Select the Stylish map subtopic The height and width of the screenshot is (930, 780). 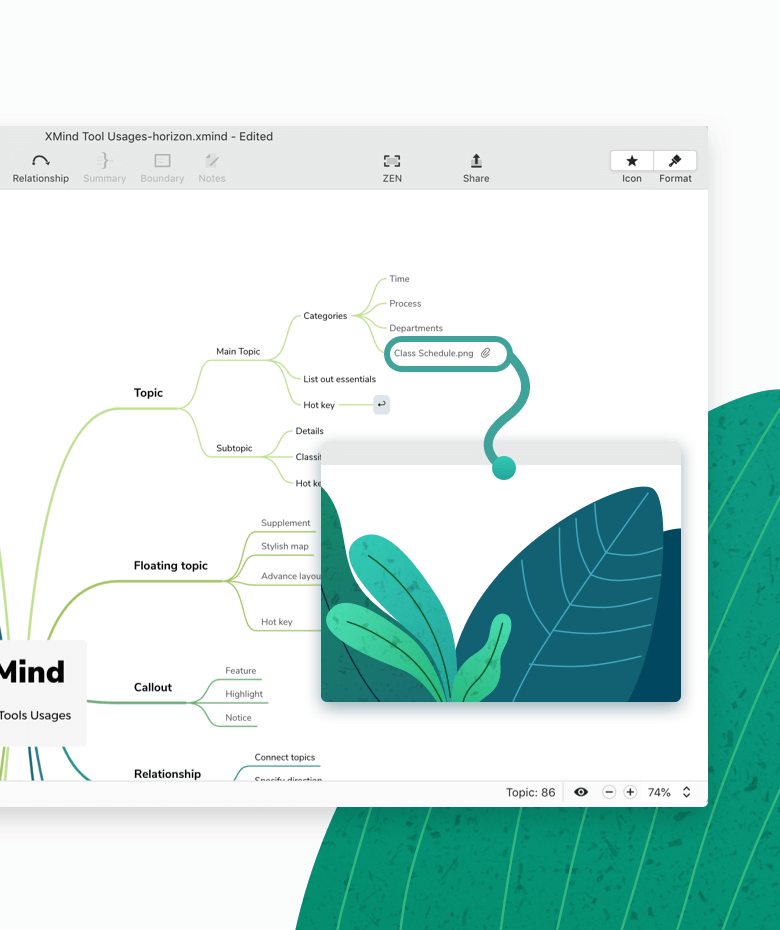(x=285, y=546)
